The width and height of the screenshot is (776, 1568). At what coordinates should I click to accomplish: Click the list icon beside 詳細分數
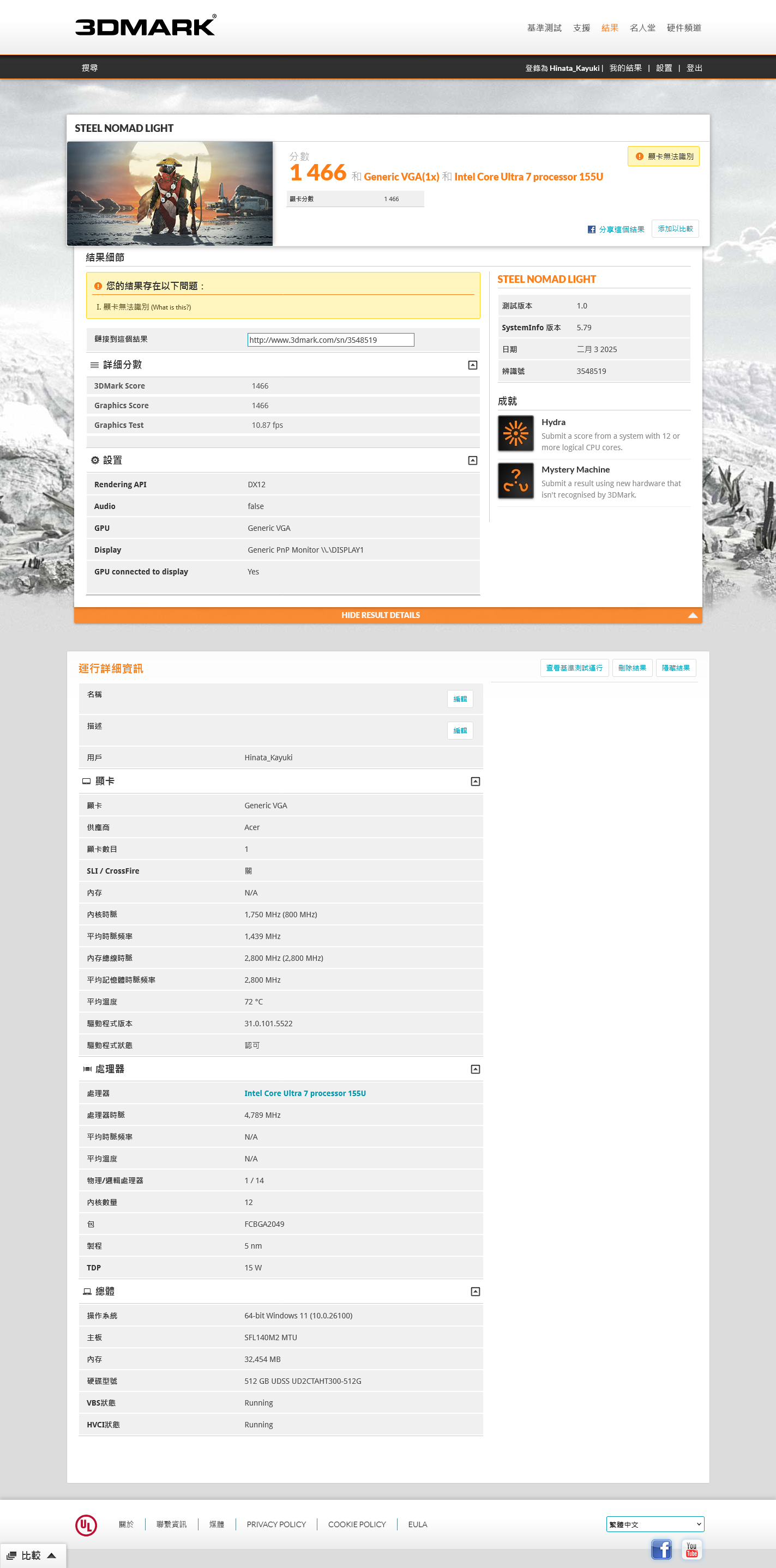[x=94, y=365]
